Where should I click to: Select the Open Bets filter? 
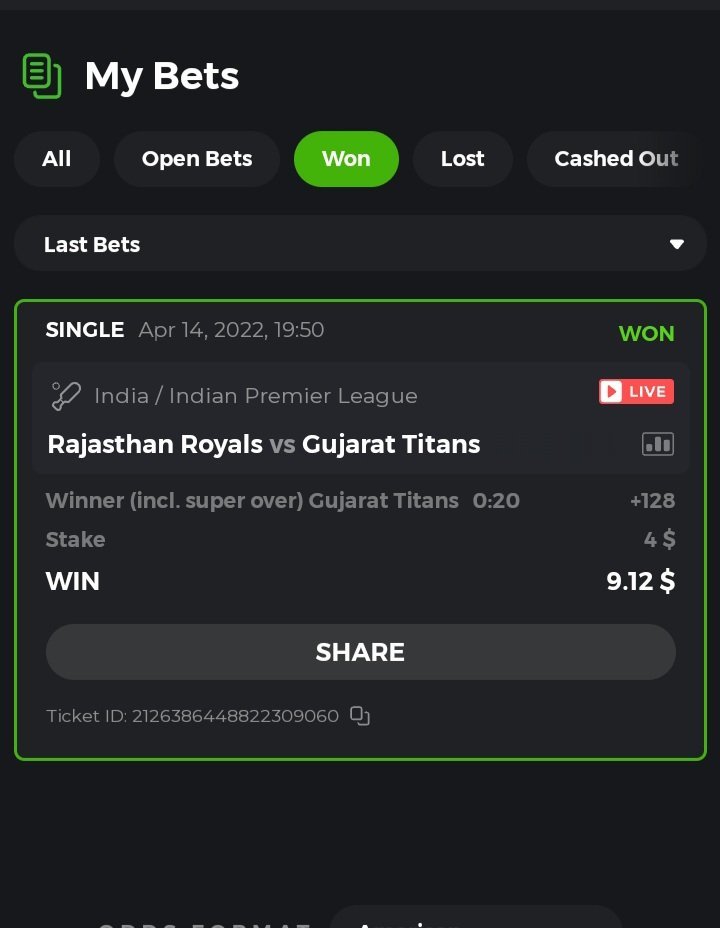pos(197,159)
